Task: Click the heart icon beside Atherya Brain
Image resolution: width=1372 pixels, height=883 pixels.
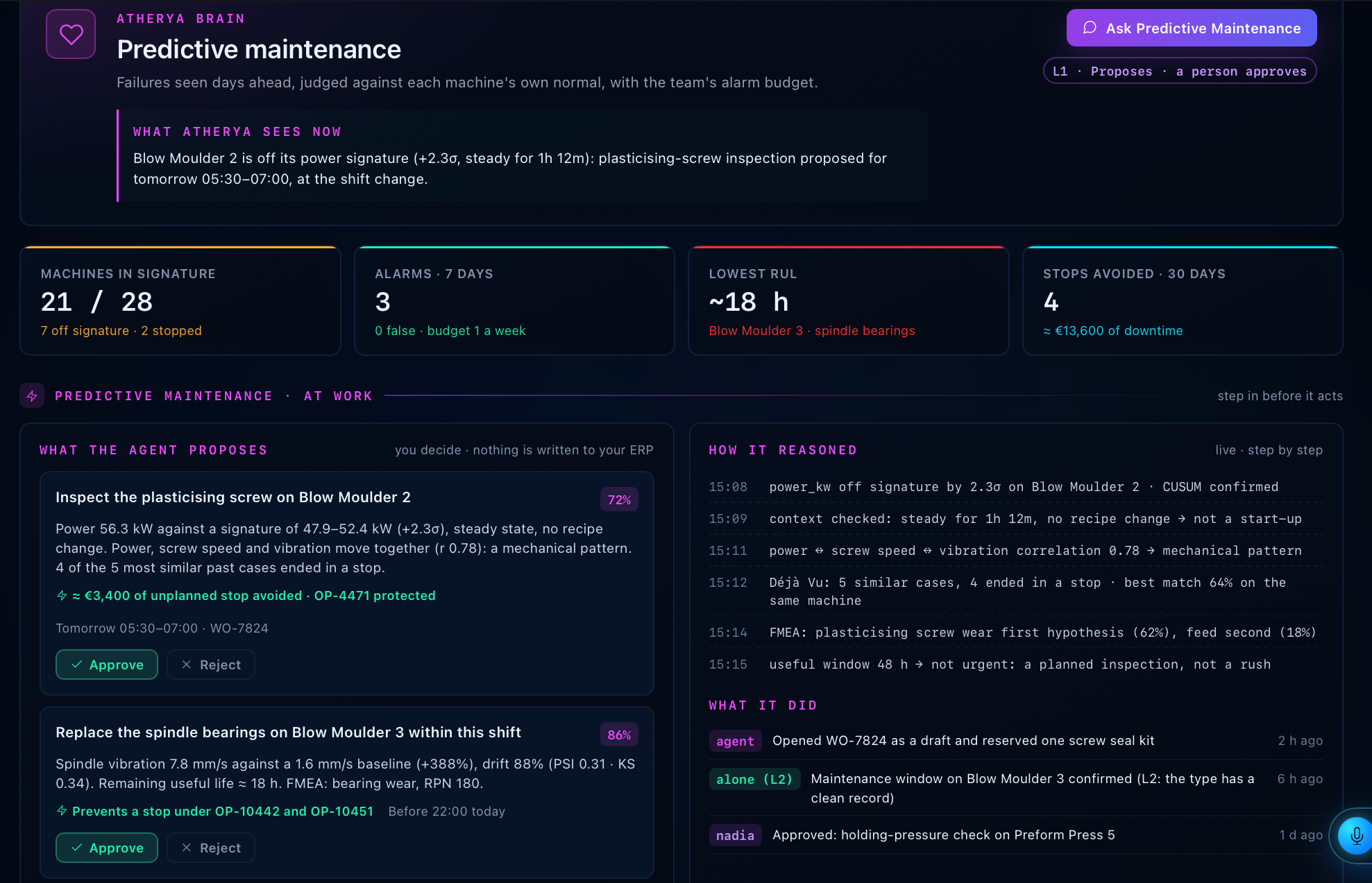Action: point(71,34)
